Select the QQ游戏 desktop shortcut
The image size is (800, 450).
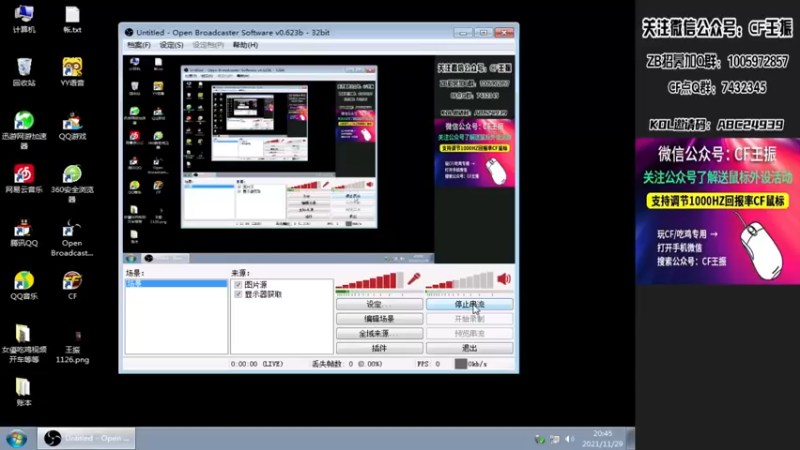(72, 126)
